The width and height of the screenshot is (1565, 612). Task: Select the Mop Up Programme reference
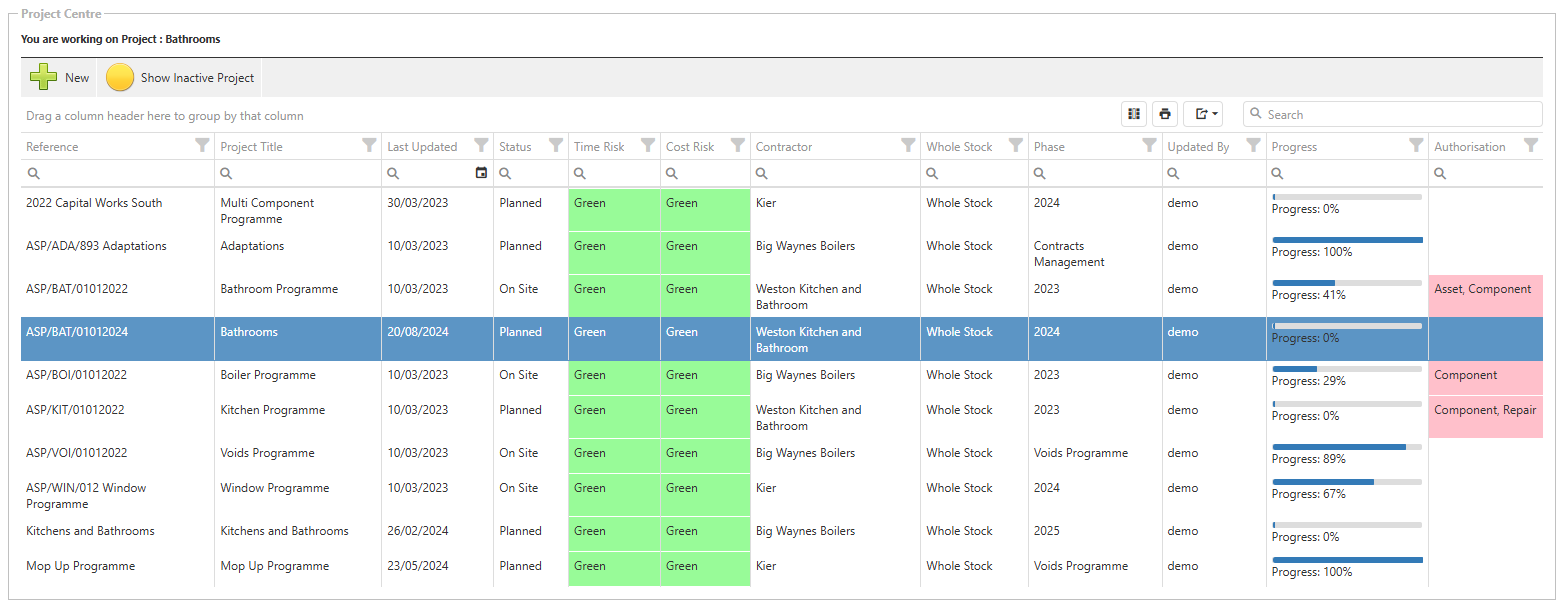pyautogui.click(x=80, y=566)
